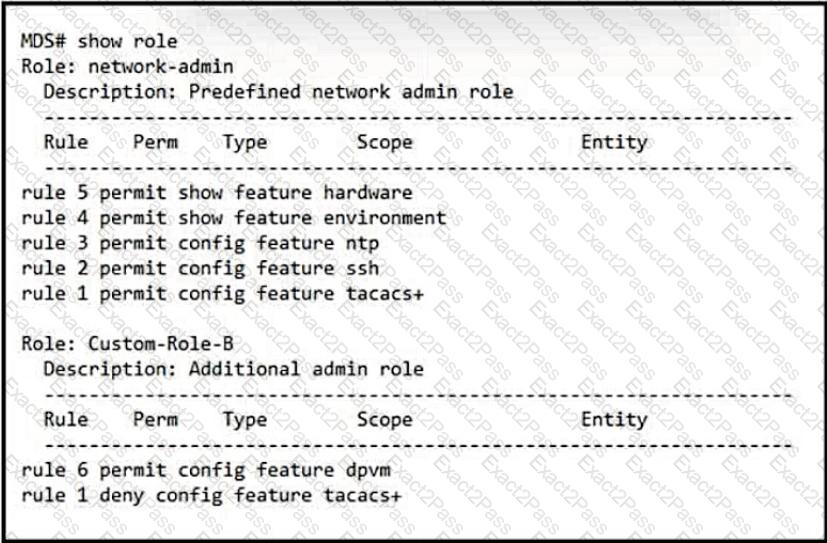This screenshot has width=827, height=543.
Task: Select the 'rule 6 permit config feature dpvm' line
Action: (206, 470)
